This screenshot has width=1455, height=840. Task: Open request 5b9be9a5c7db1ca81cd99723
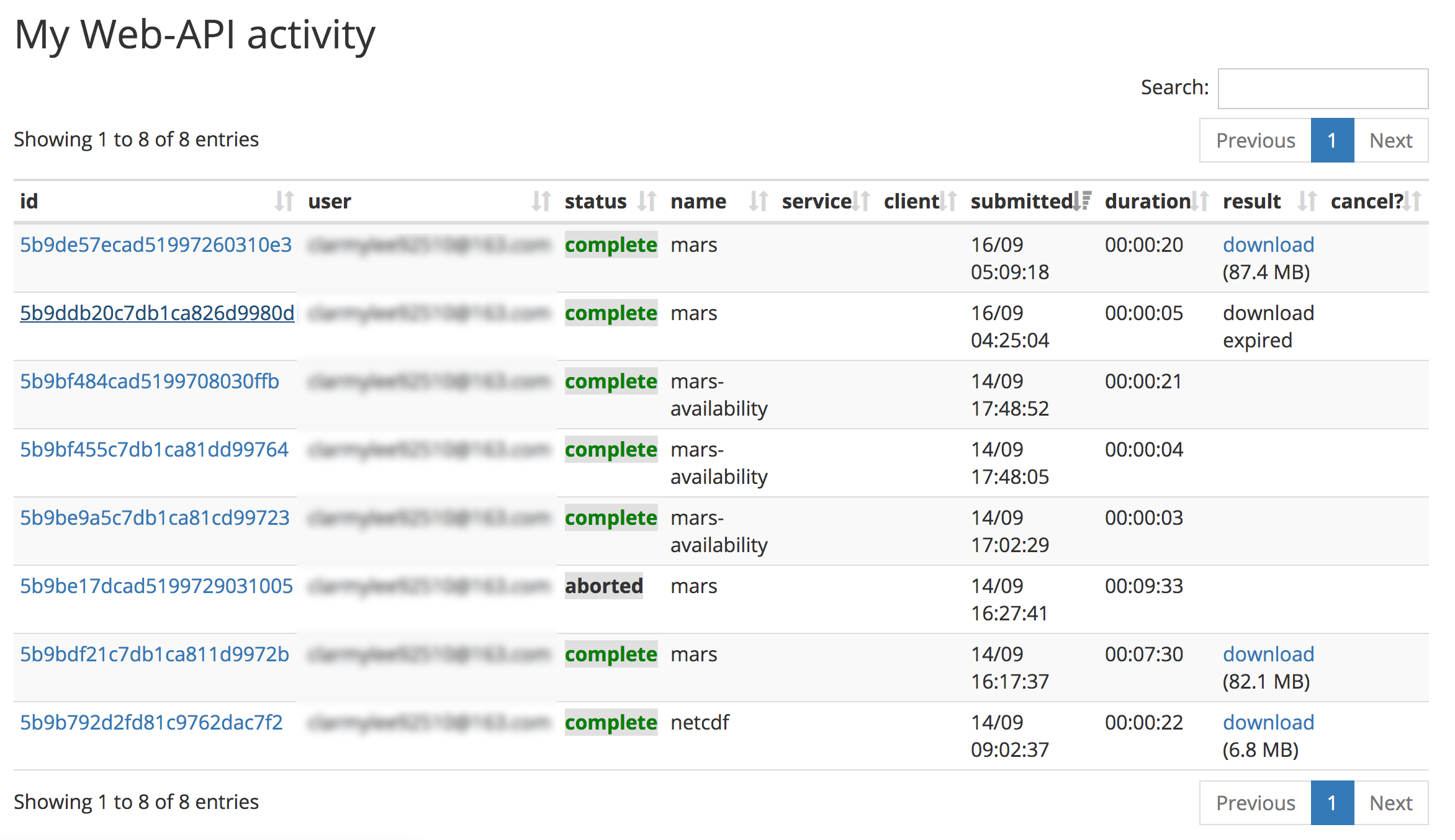click(x=155, y=518)
